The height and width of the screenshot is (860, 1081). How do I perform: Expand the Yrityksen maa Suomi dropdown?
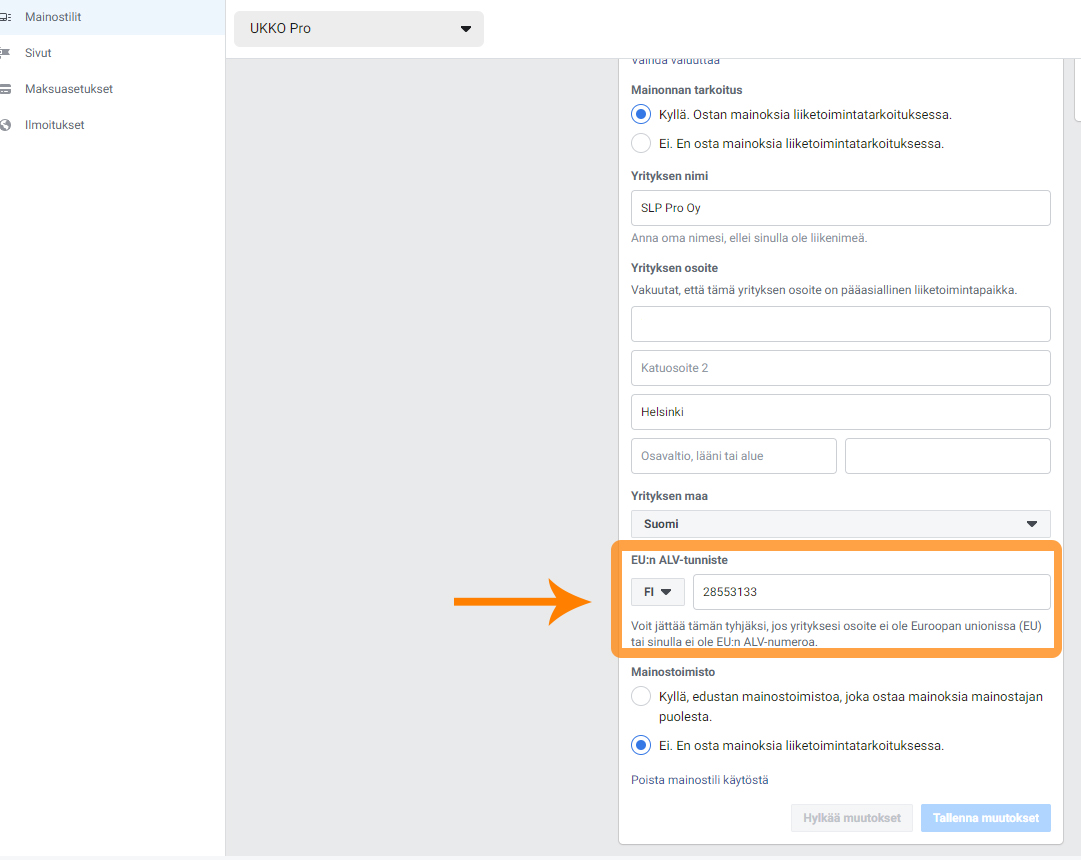point(840,524)
